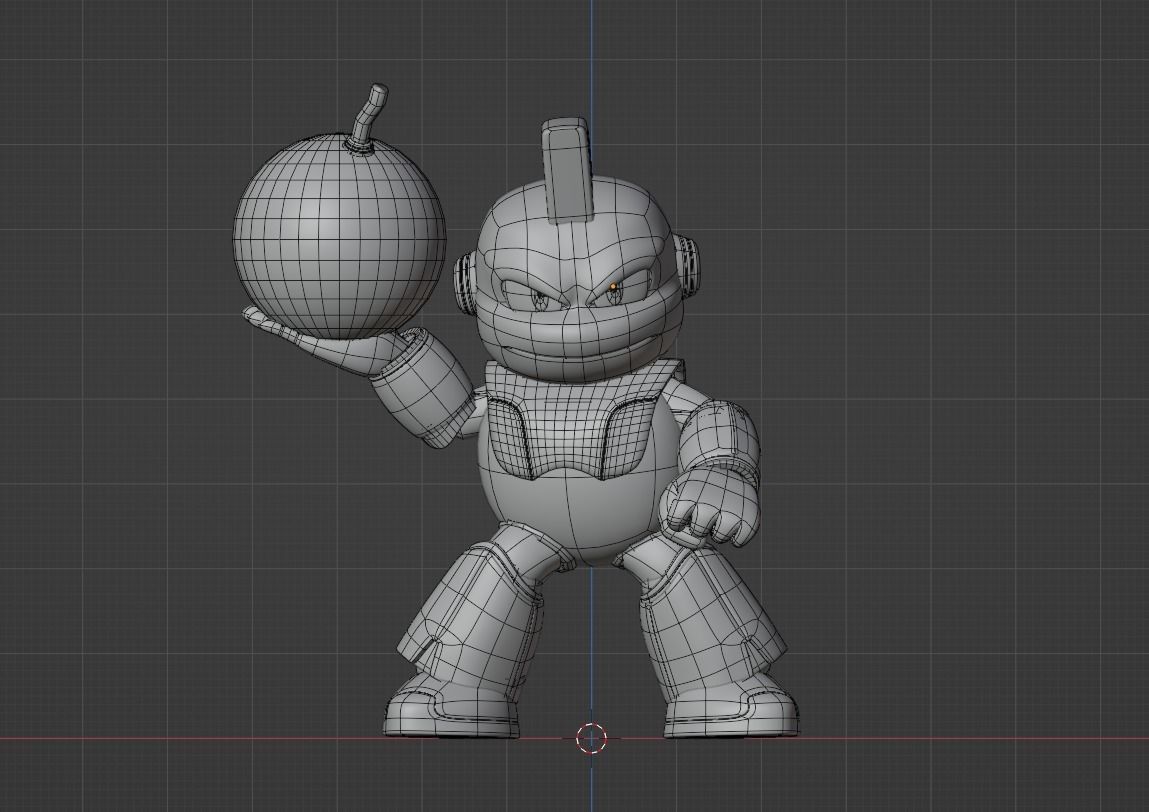
Task: Click the 3D cursor at the world origin
Action: (x=591, y=738)
